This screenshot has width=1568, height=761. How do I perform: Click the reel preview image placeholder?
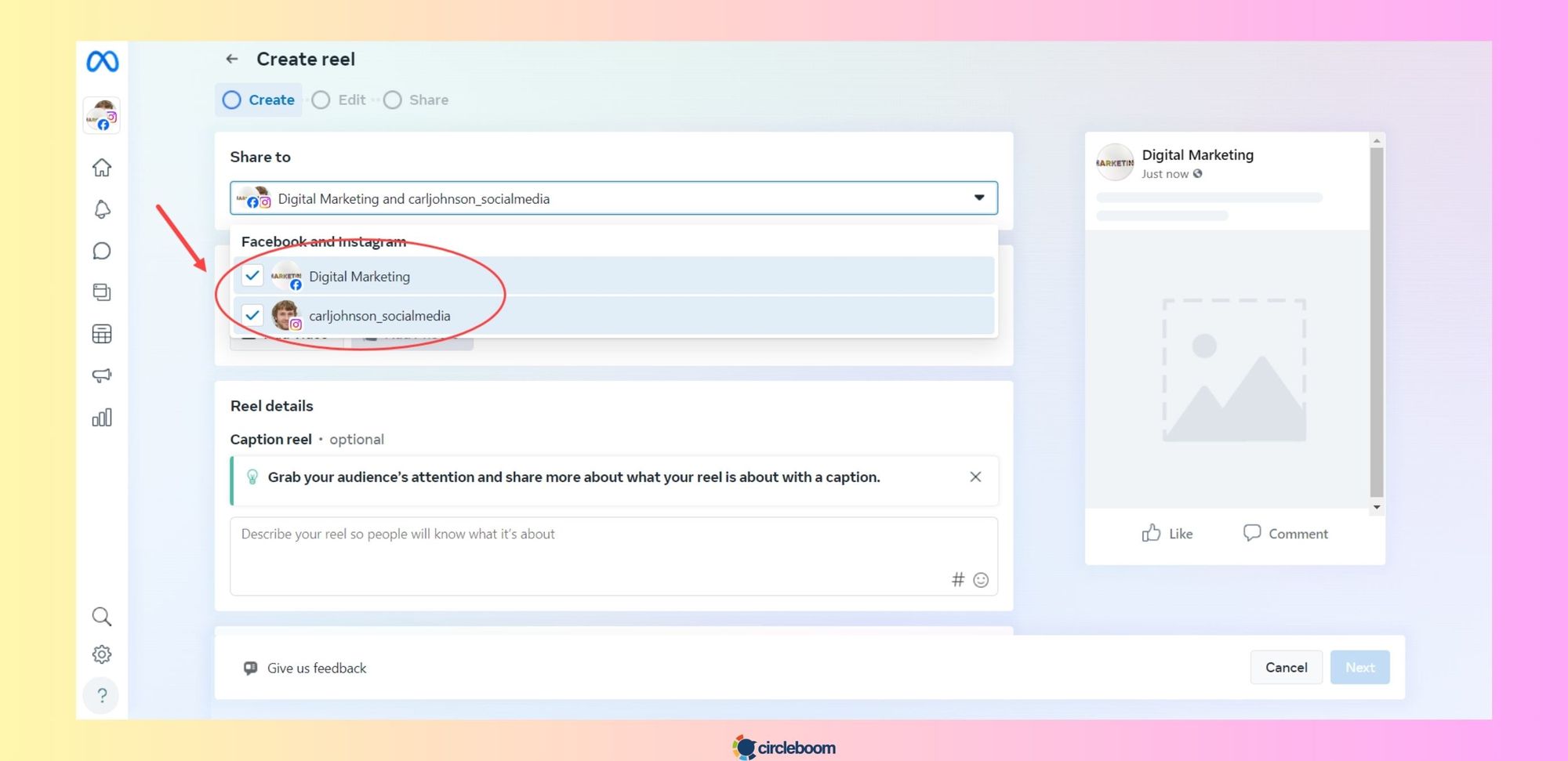pyautogui.click(x=1234, y=370)
